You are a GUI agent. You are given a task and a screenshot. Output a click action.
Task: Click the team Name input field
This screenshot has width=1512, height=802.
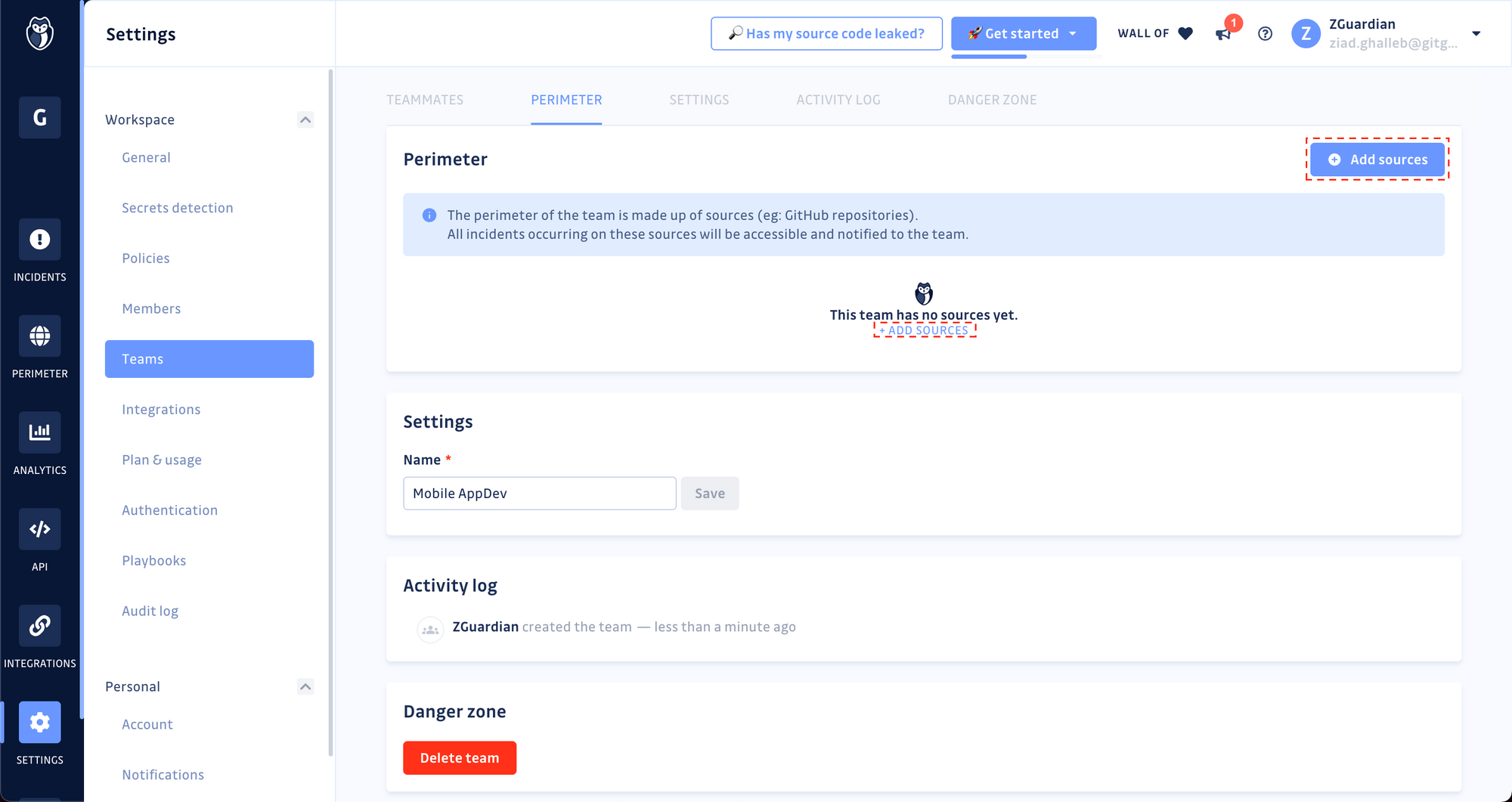[540, 494]
